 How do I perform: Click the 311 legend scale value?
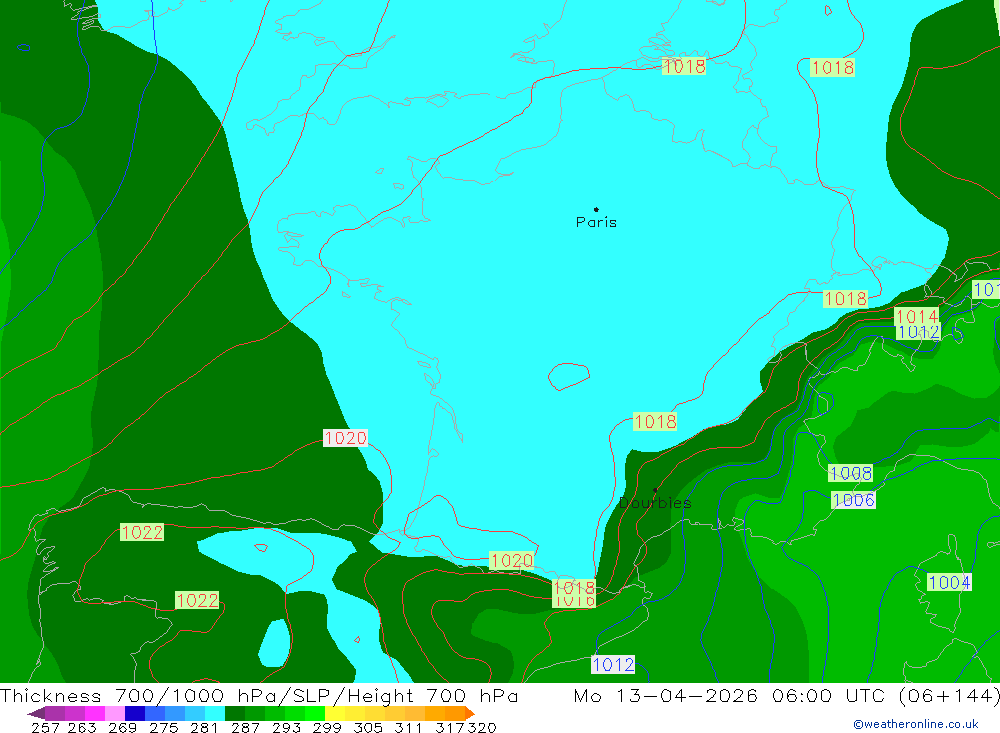point(408,727)
